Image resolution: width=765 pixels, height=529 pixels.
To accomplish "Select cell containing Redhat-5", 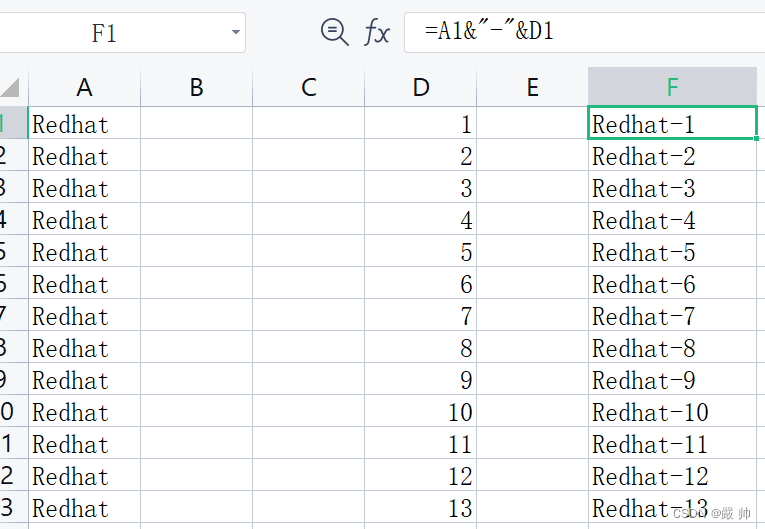I will [x=672, y=251].
